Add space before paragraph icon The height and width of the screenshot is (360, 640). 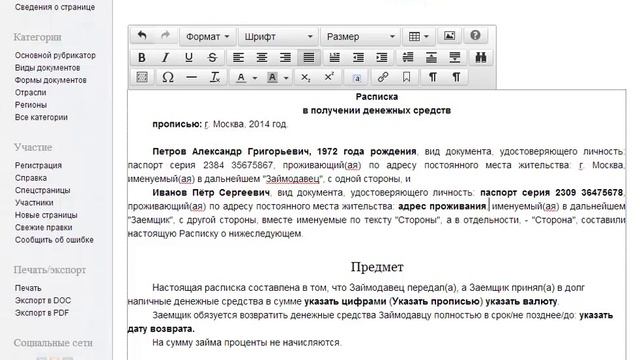[431, 58]
